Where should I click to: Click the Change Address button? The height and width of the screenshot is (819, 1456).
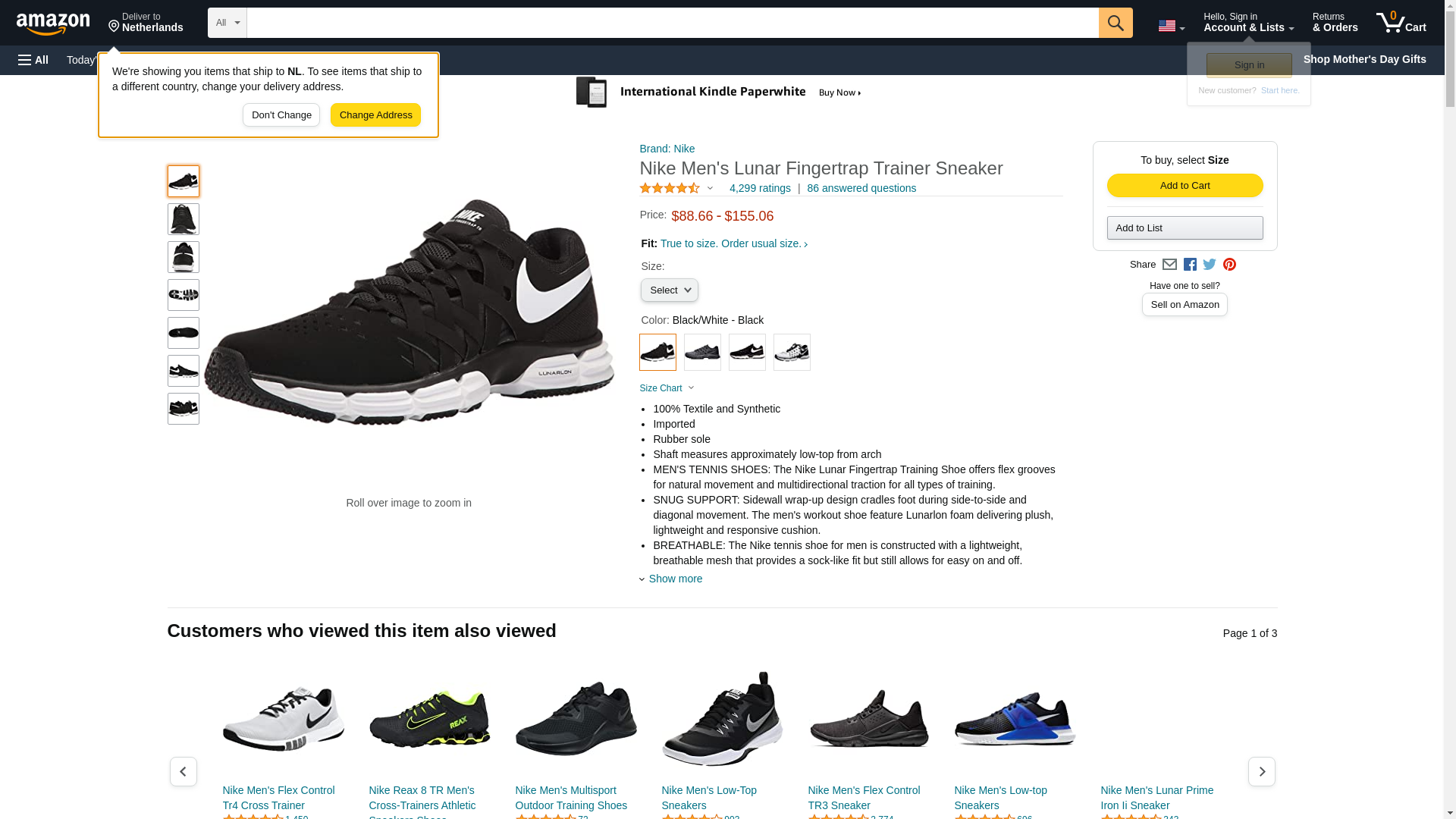click(x=375, y=115)
